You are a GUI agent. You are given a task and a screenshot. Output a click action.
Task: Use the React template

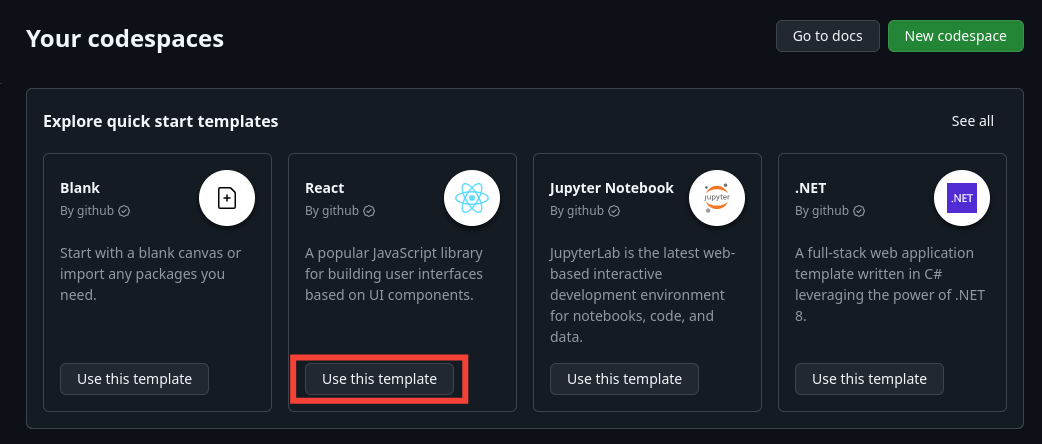(379, 379)
